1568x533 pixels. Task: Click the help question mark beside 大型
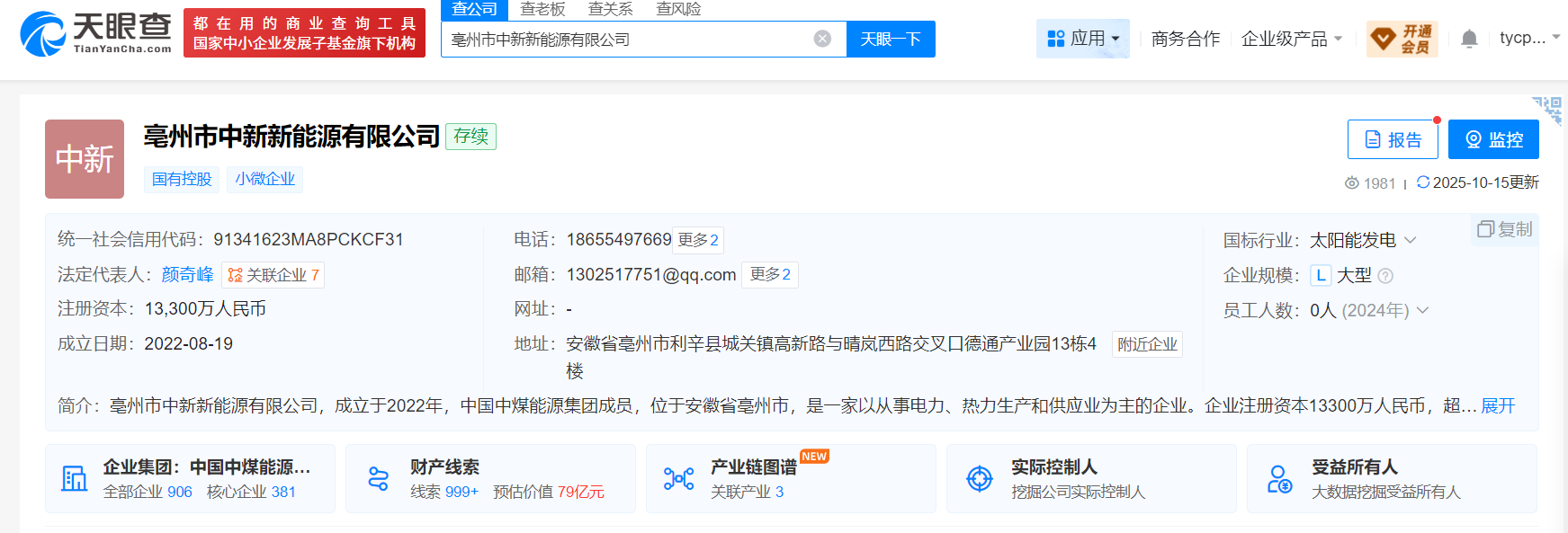coord(1385,276)
